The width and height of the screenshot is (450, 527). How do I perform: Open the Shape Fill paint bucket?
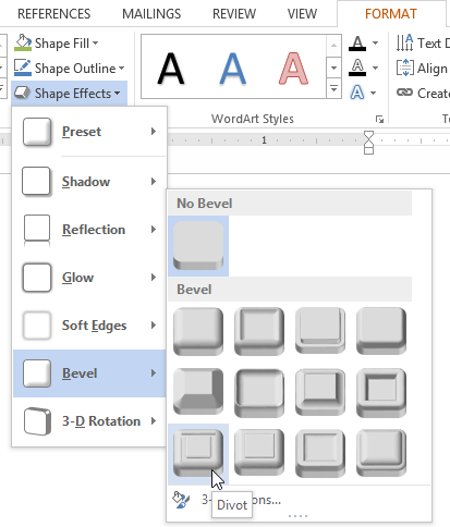(23, 43)
